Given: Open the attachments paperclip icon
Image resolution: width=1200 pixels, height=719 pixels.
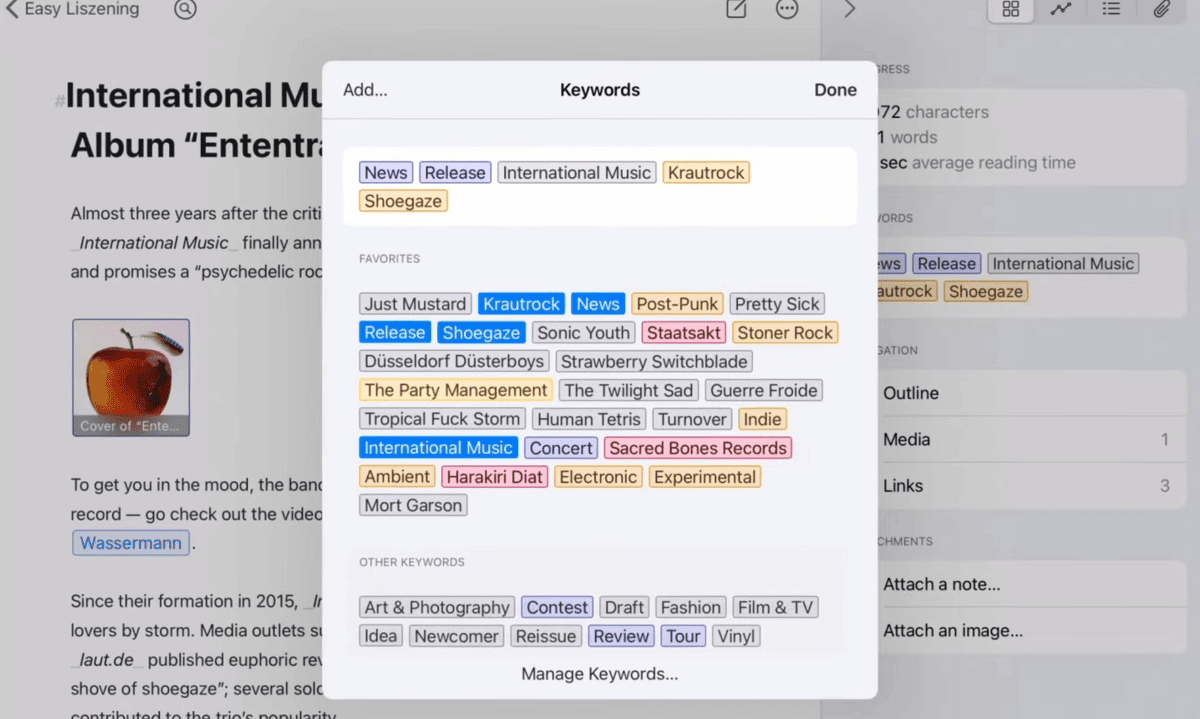Looking at the screenshot, I should (1161, 10).
